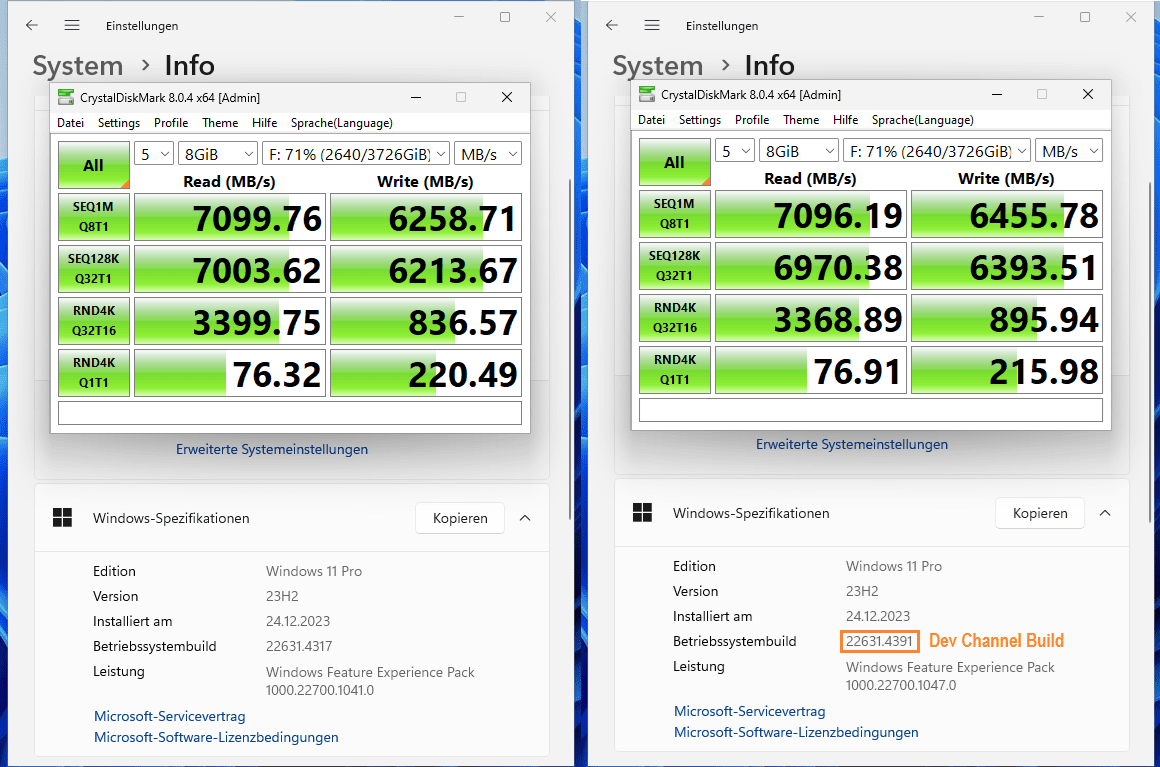The height and width of the screenshot is (767, 1160).
Task: Click 215.98 RND4K Q1T1 write result on right
Action: pos(1007,369)
